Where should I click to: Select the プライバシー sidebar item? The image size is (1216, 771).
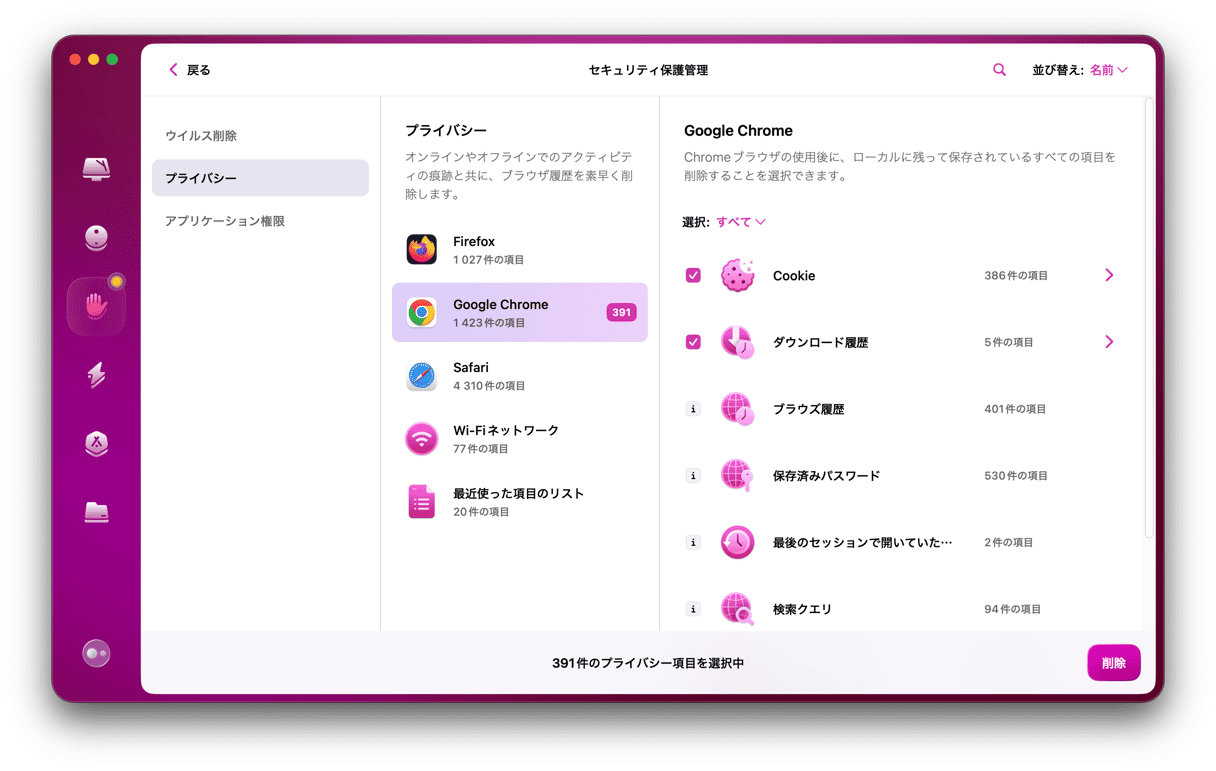(260, 178)
